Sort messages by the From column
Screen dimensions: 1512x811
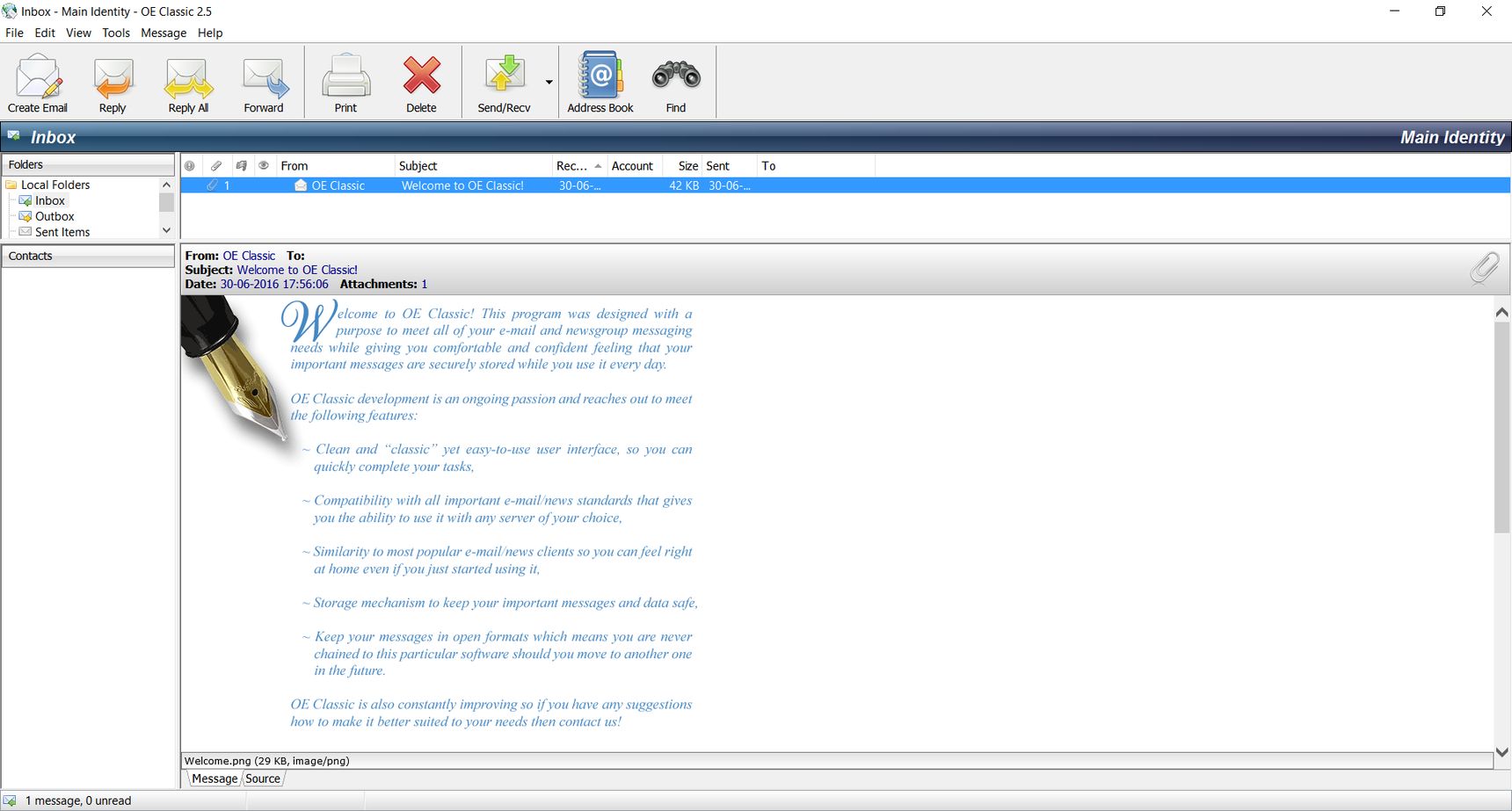(335, 165)
